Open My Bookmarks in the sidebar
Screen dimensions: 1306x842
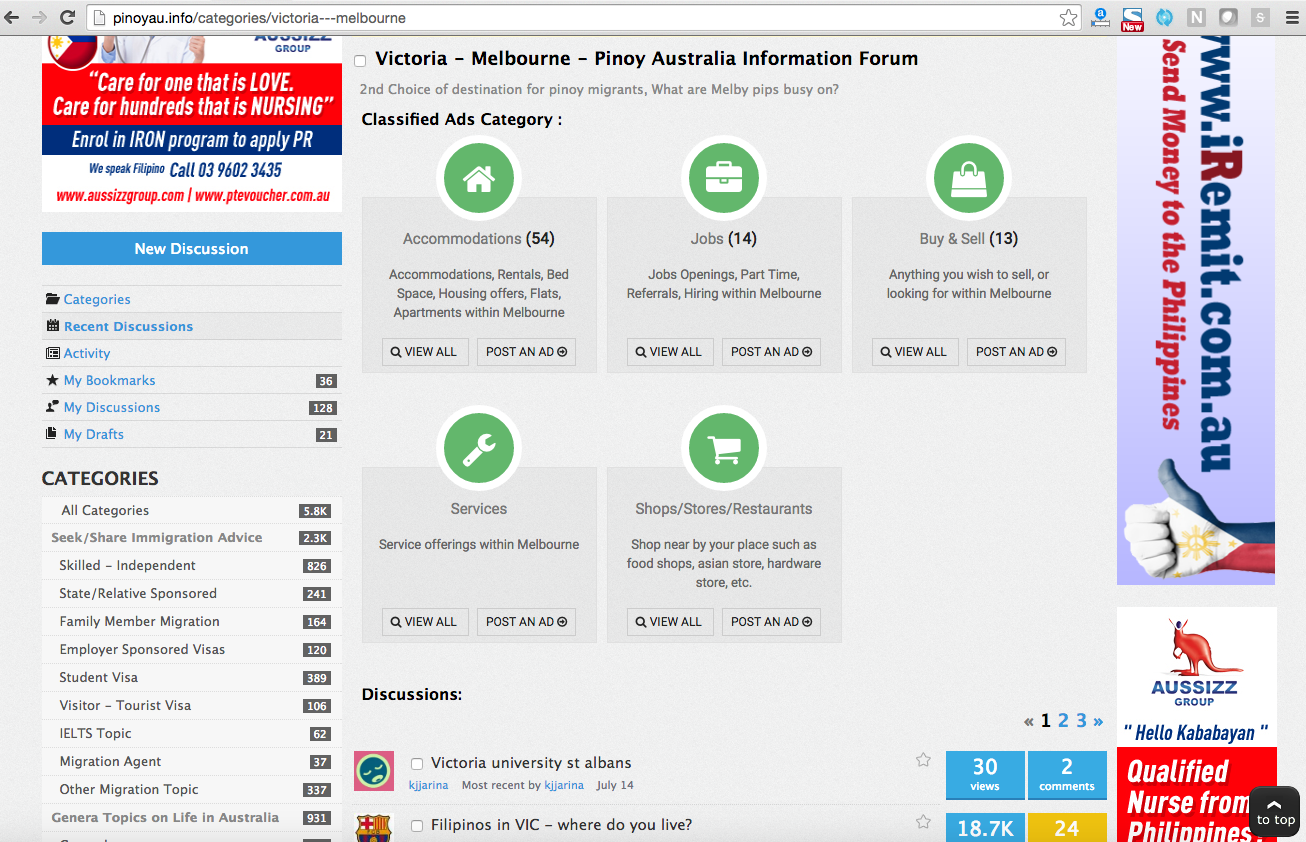(x=109, y=380)
